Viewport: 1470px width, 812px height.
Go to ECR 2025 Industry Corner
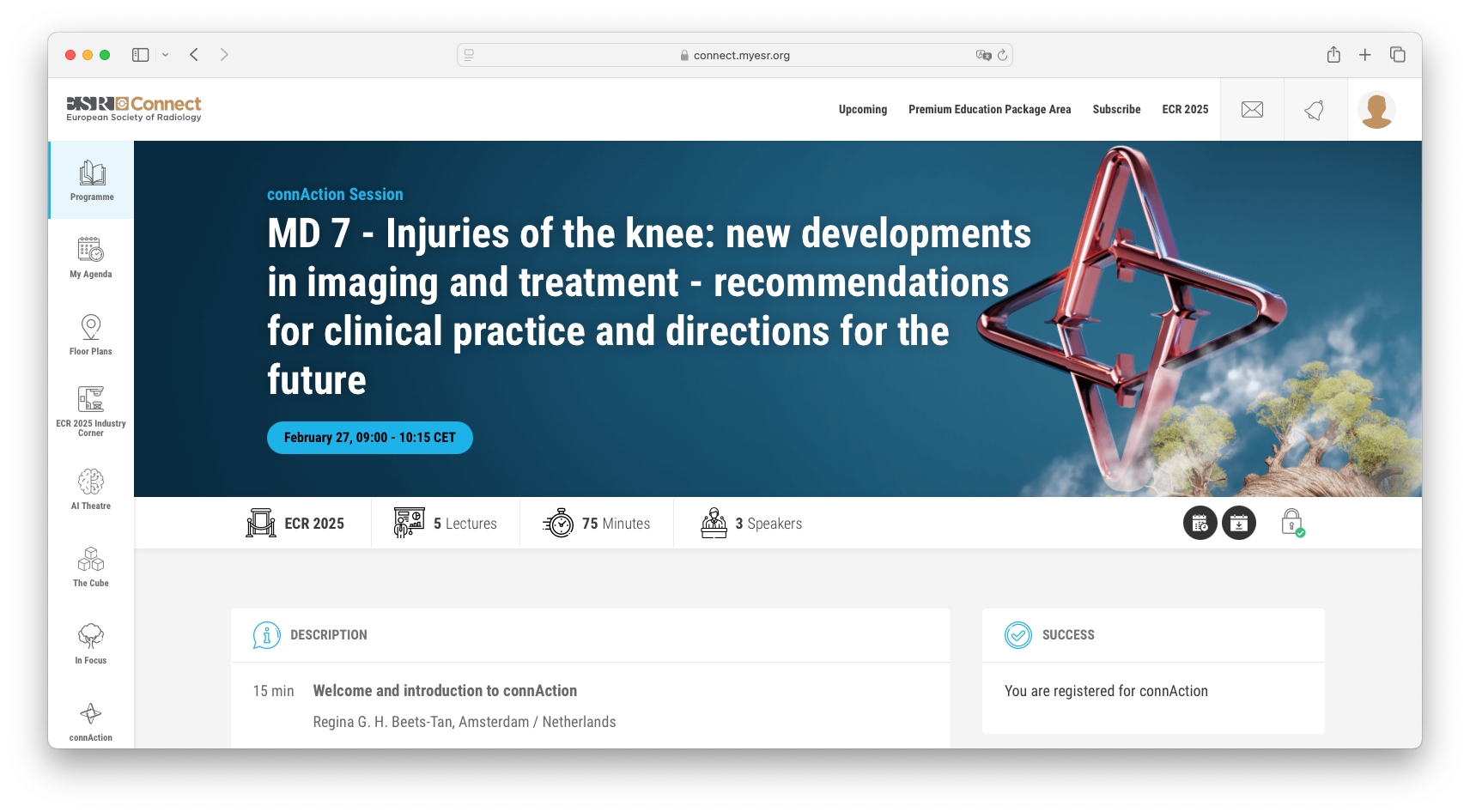pos(91,411)
